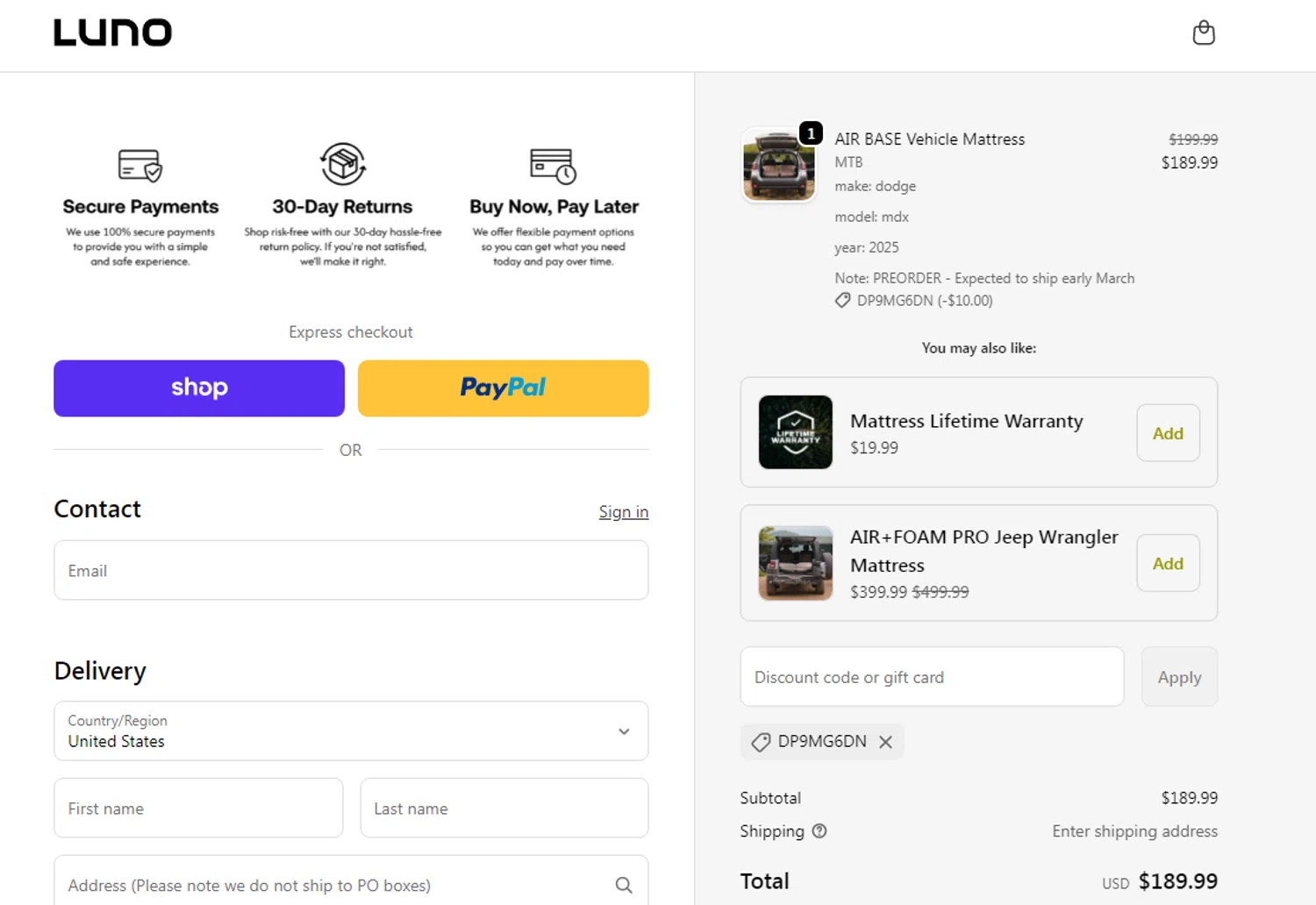Viewport: 1316px width, 905px height.
Task: Focus the Email input field
Action: (351, 571)
